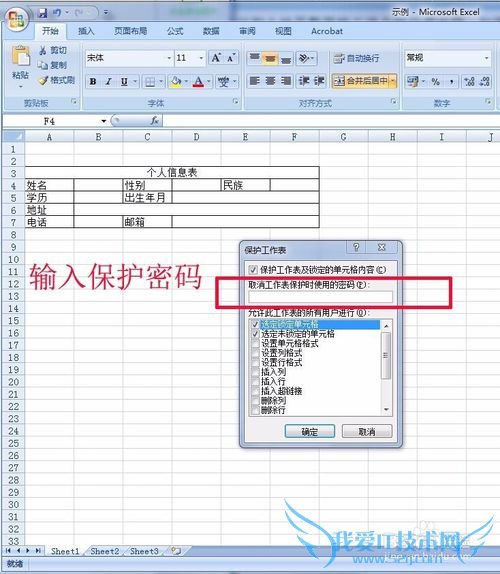Confirm dialog with 确定 button
This screenshot has width=500, height=574.
pos(310,432)
